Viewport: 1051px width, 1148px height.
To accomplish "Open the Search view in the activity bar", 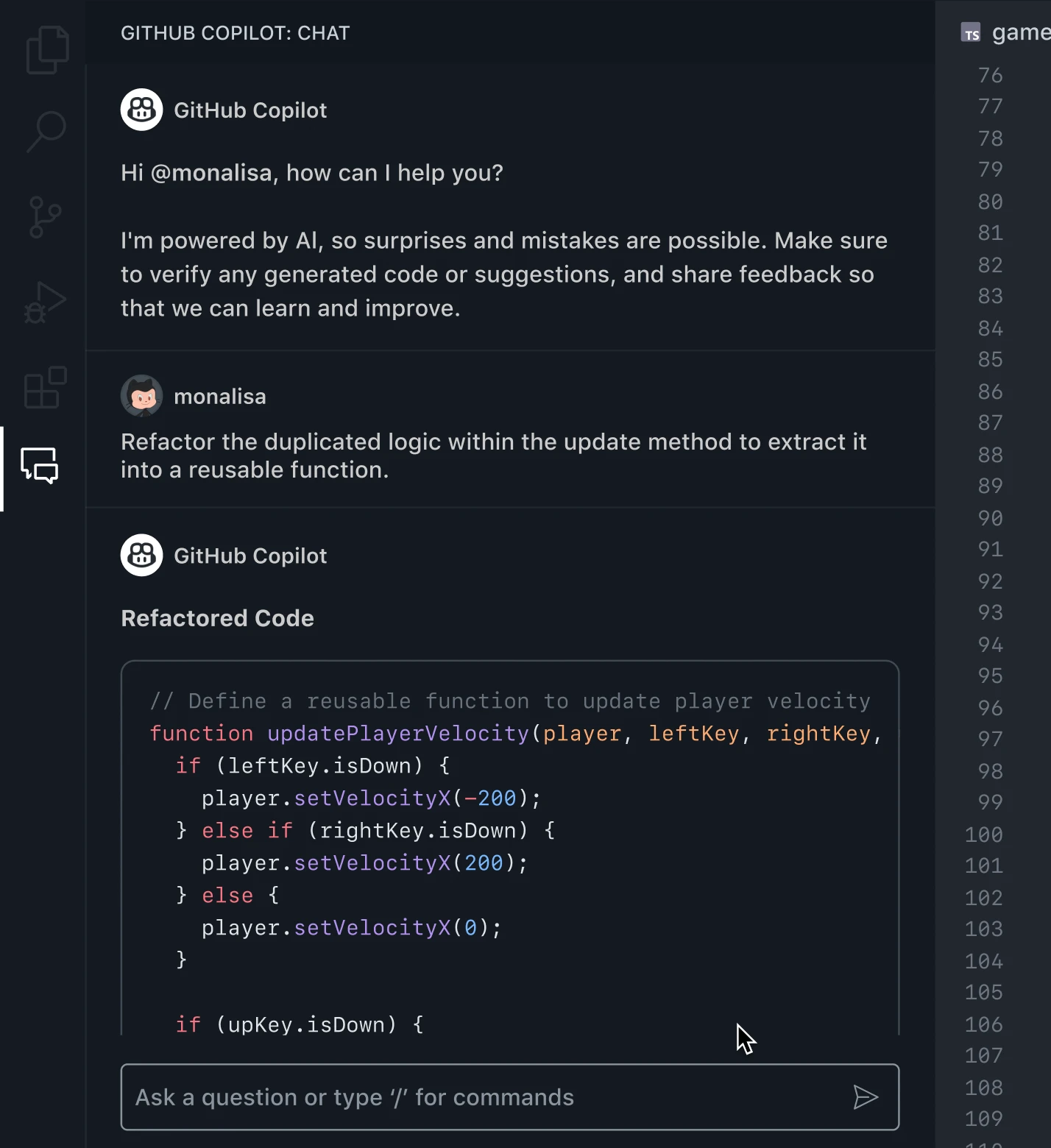I will [46, 132].
